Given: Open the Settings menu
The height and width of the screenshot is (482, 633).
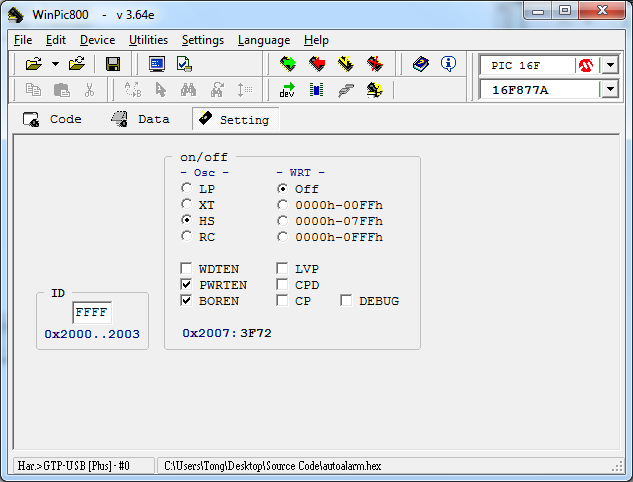Looking at the screenshot, I should click(x=203, y=40).
